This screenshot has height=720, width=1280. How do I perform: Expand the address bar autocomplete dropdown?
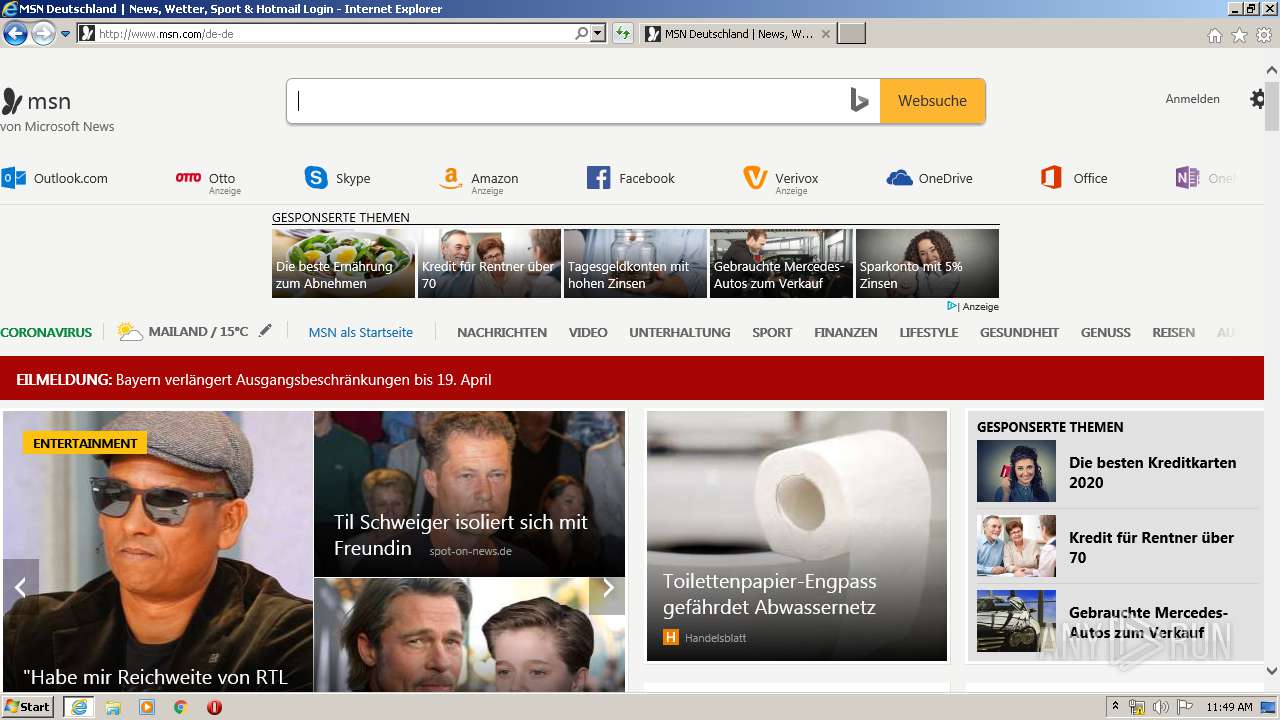point(598,33)
